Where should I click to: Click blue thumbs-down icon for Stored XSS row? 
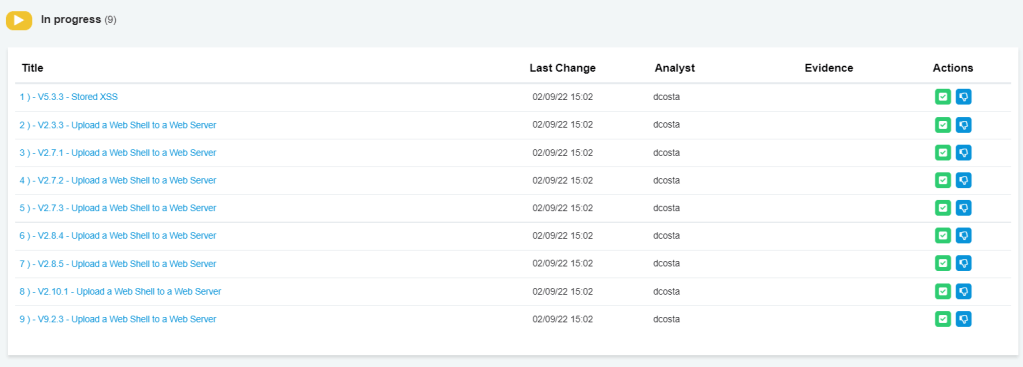click(x=964, y=97)
